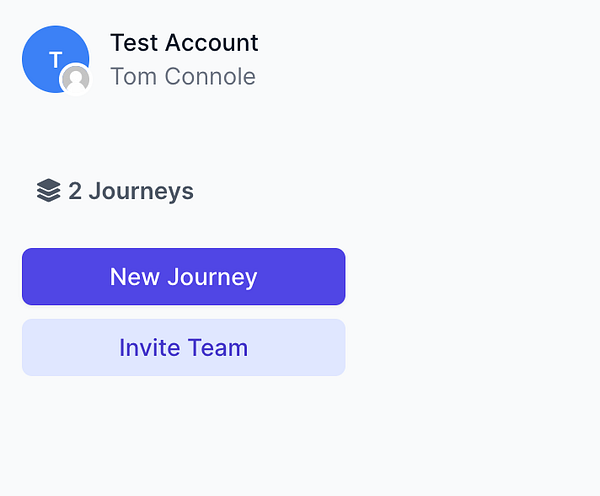Click the grey "Tom Connole" subtitle text
Viewport: 600px width, 496px height.
183,76
